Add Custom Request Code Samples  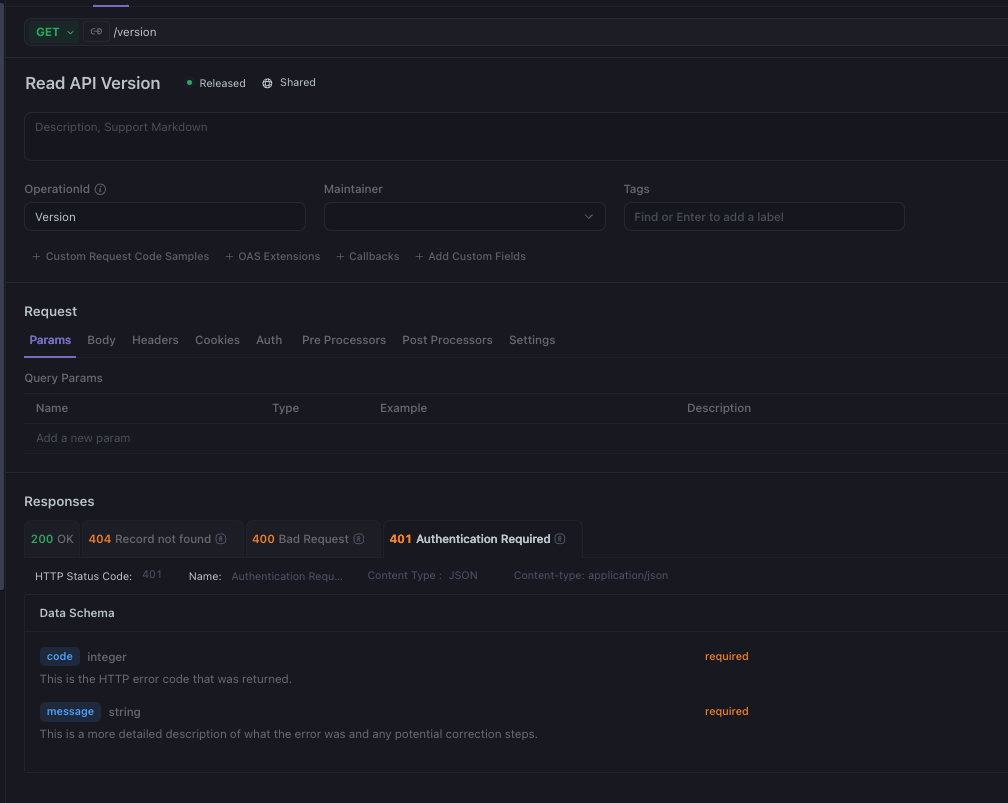click(x=121, y=257)
